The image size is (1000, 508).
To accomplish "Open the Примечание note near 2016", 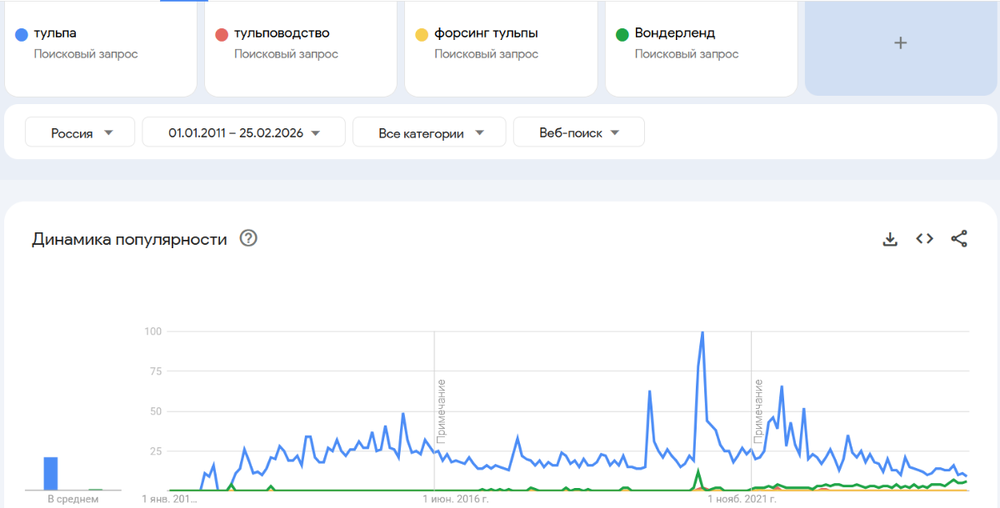I will tap(441, 411).
